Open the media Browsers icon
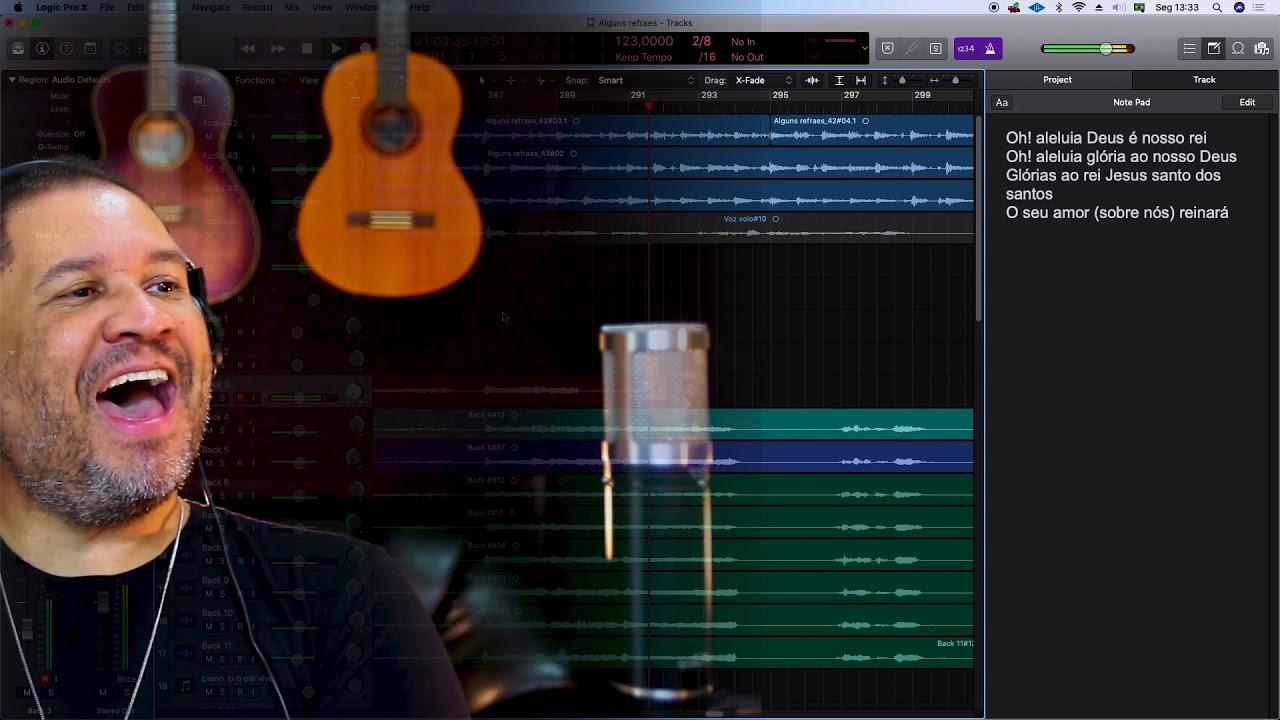Viewport: 1280px width, 720px height. 1261,48
